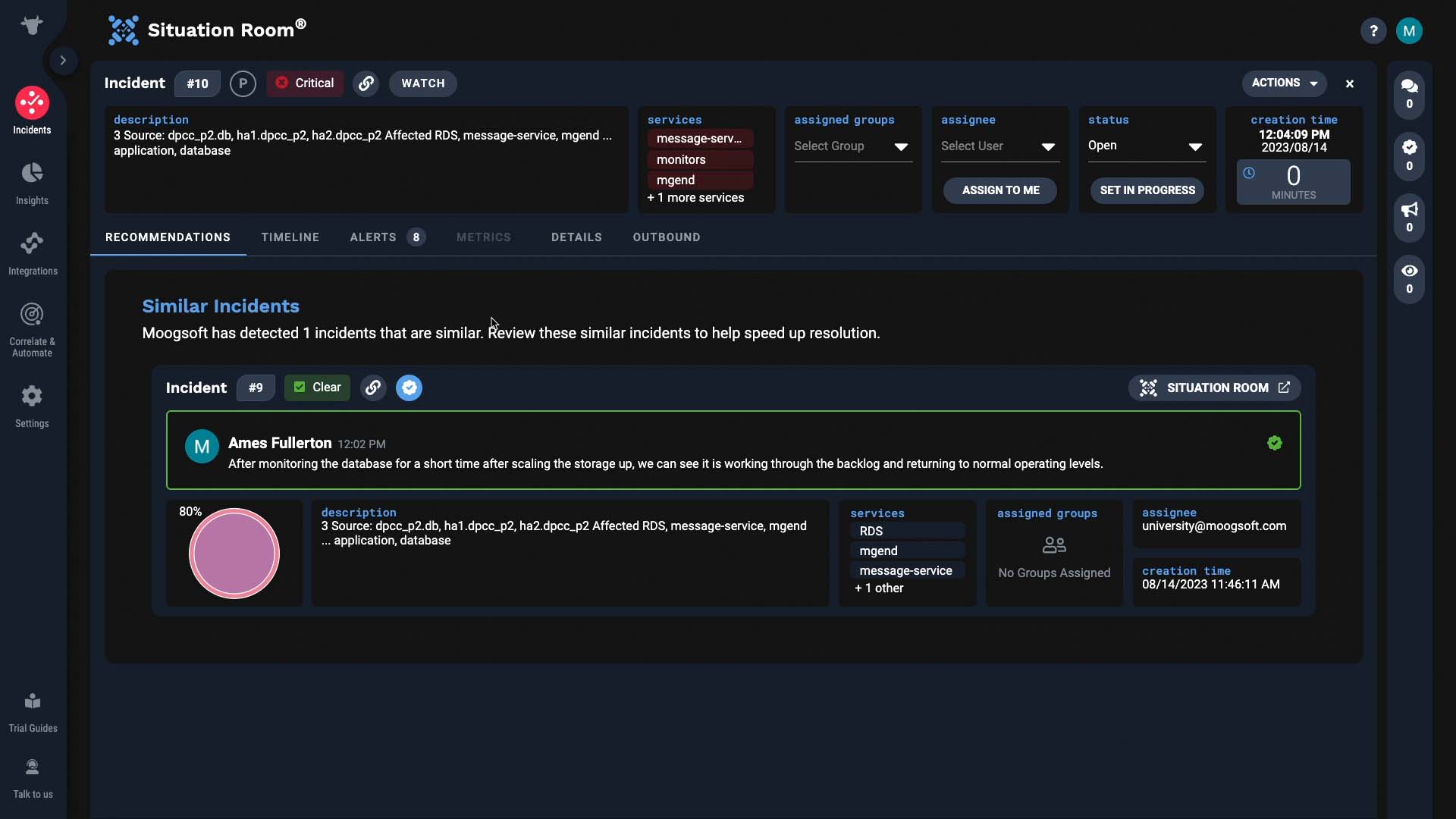Viewport: 1456px width, 819px height.
Task: Open resolving steps badge icon on right rail
Action: point(1409,156)
